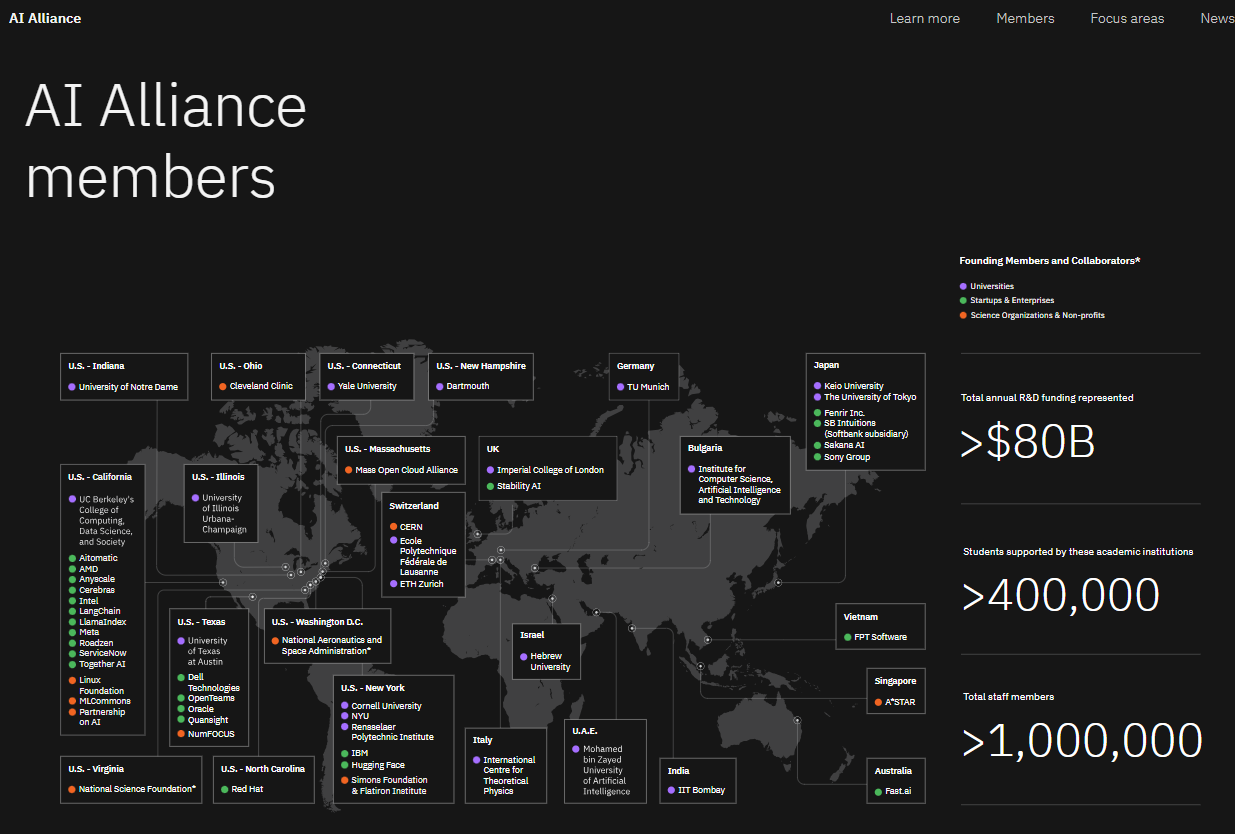
Task: Click the Fast.ai entry under Australia
Action: (x=898, y=791)
